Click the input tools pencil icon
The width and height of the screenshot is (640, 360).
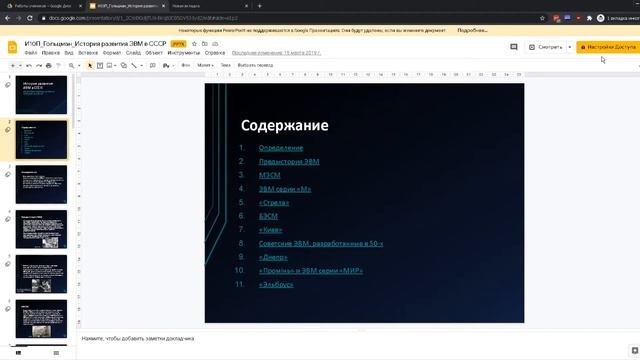(166, 65)
